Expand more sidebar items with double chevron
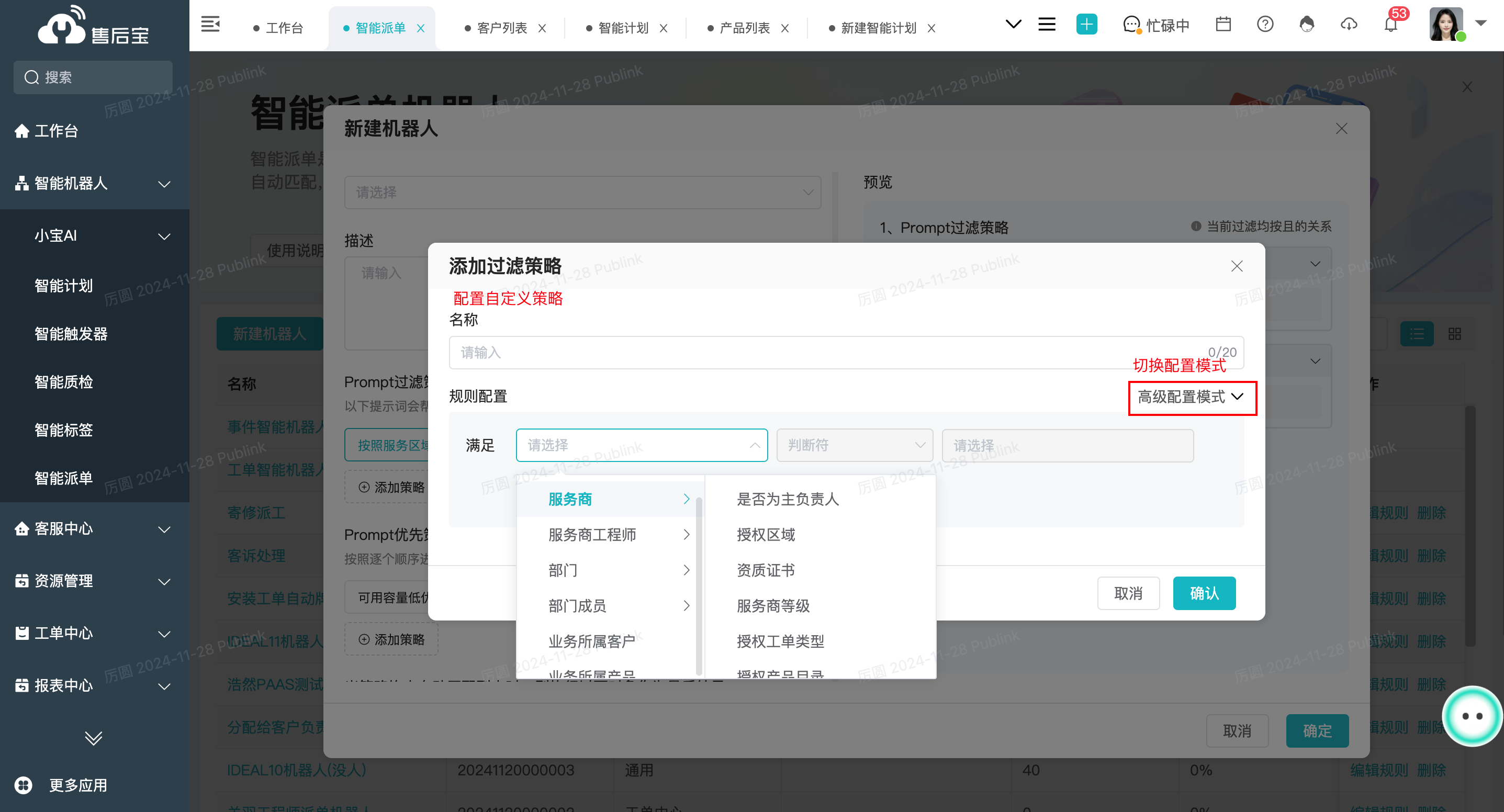Viewport: 1504px width, 812px height. click(94, 737)
